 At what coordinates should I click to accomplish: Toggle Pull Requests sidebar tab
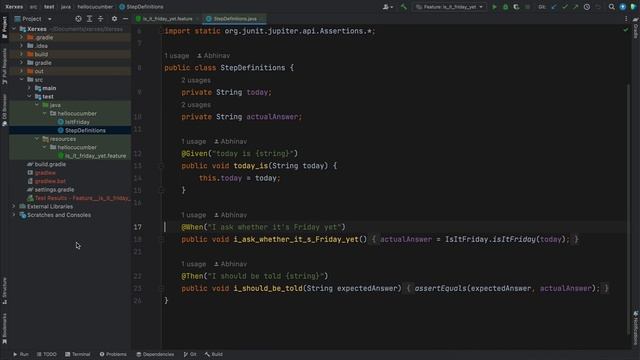(x=4, y=66)
